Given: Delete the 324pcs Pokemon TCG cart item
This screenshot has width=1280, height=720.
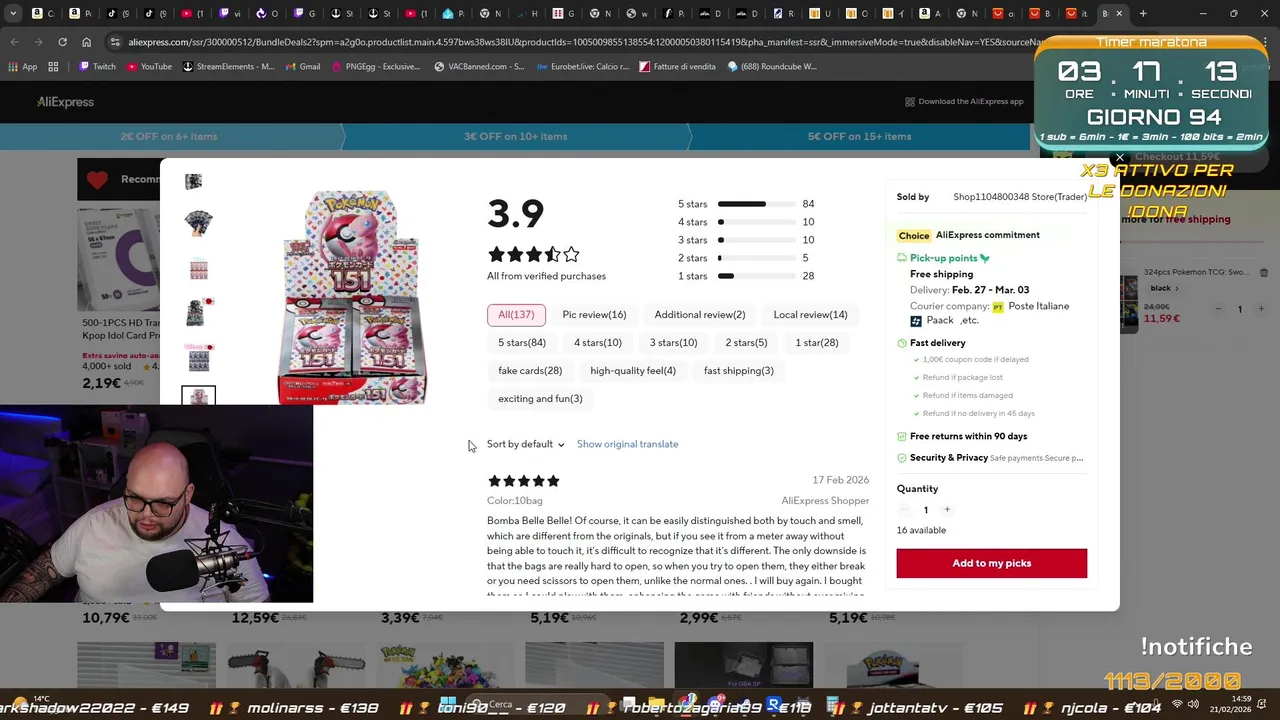Looking at the screenshot, I should [x=1263, y=272].
